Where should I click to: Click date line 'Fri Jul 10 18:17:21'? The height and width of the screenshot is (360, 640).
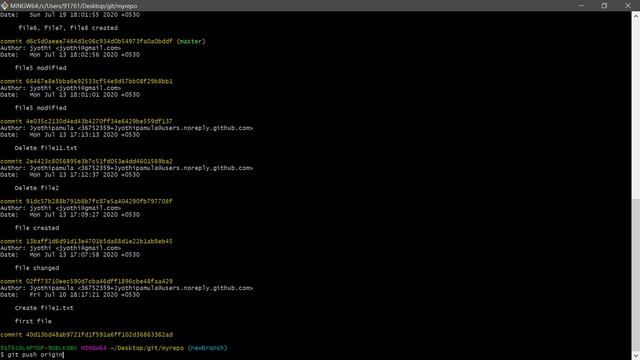[x=70, y=295]
